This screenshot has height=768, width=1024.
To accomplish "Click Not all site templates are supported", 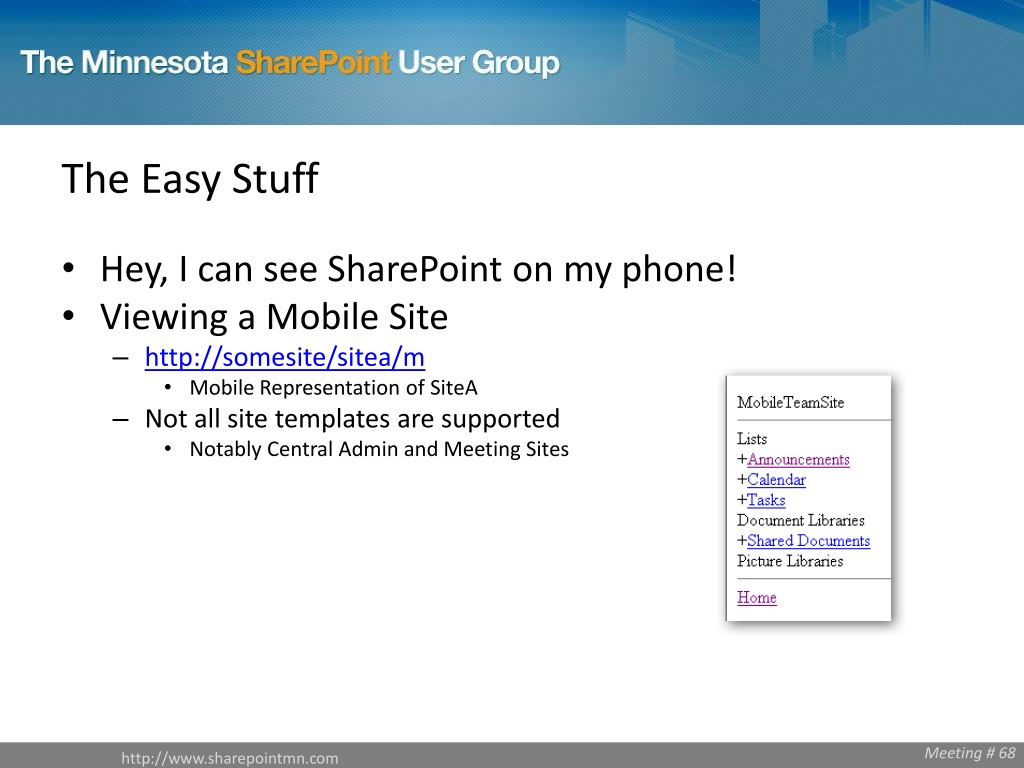I will (353, 419).
